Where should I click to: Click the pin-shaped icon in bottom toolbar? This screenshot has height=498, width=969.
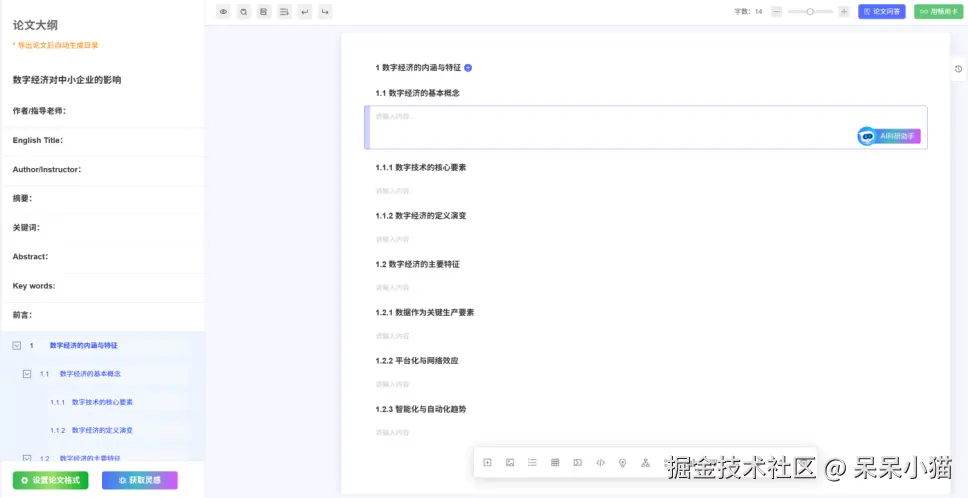[622, 462]
